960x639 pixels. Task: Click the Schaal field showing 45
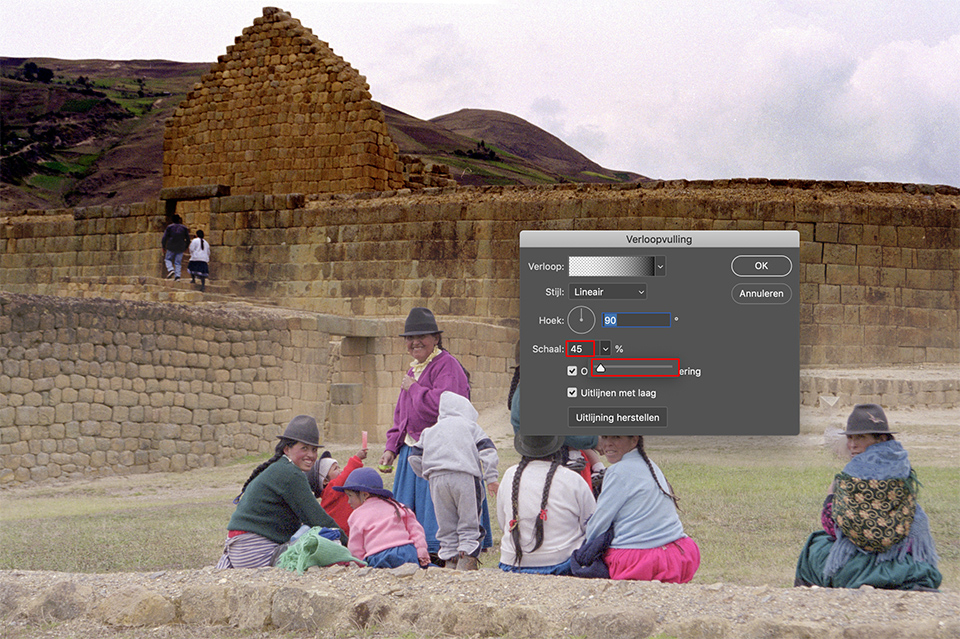point(580,349)
